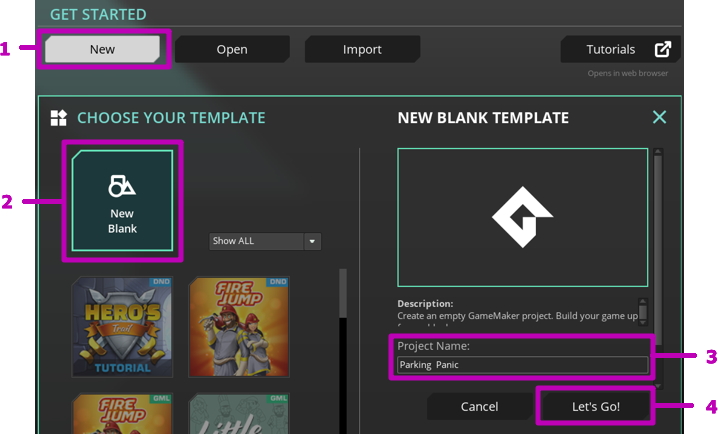Click the Project Name input field

tap(522, 365)
